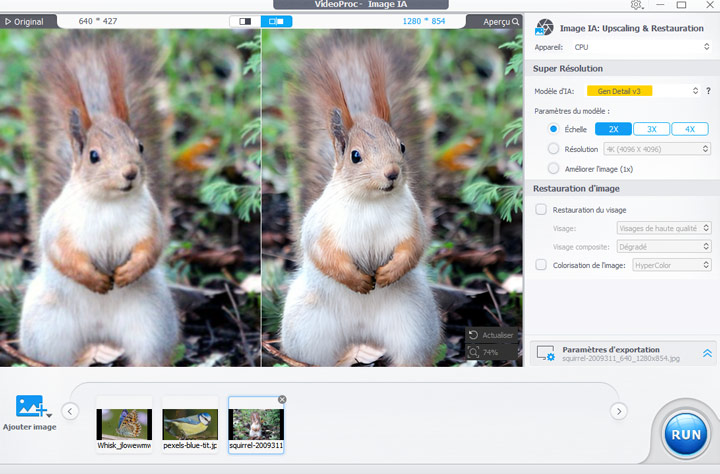This screenshot has width=720, height=474.
Task: Choose the 2X scale button
Action: (613, 129)
